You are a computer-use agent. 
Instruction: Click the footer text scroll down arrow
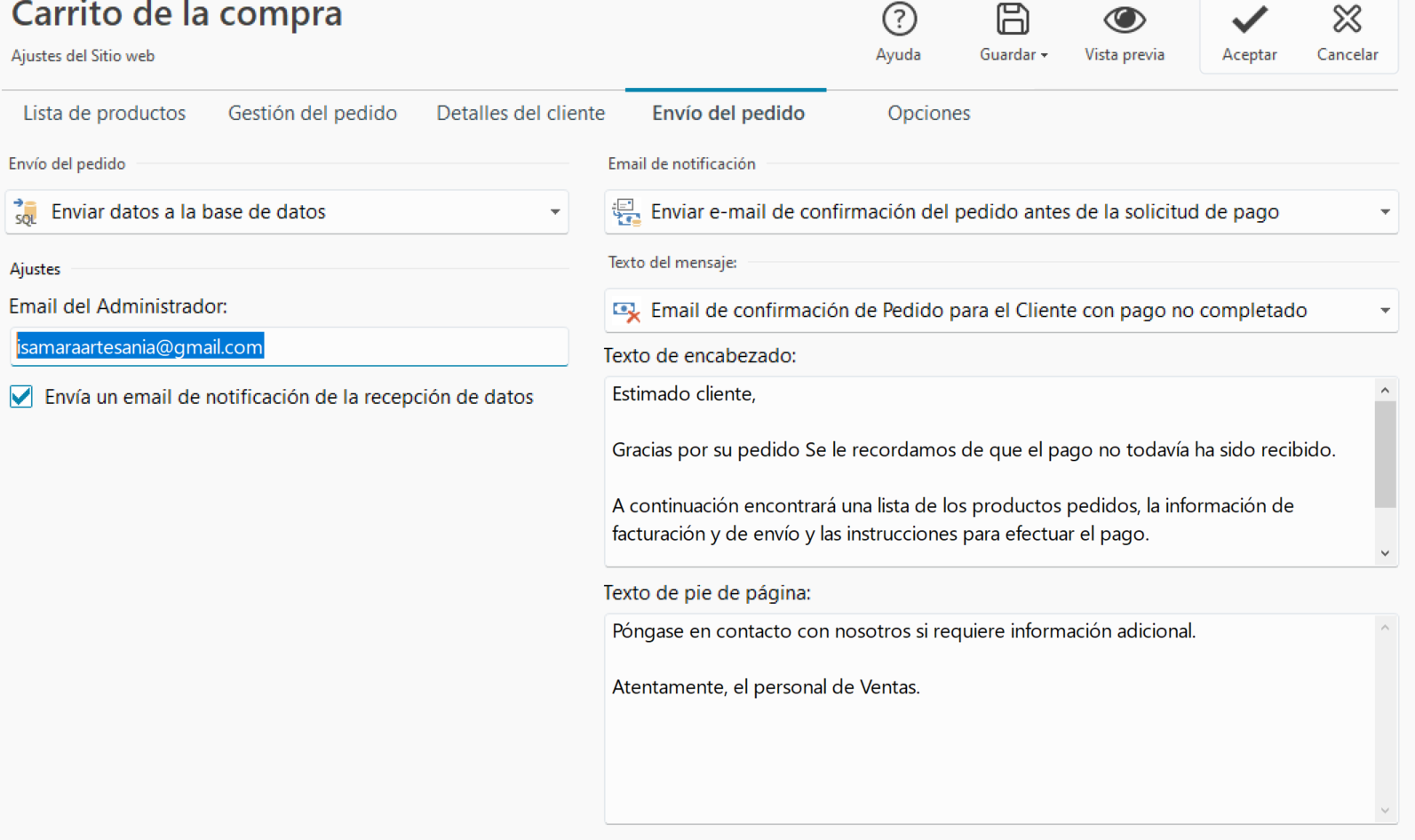click(1386, 811)
